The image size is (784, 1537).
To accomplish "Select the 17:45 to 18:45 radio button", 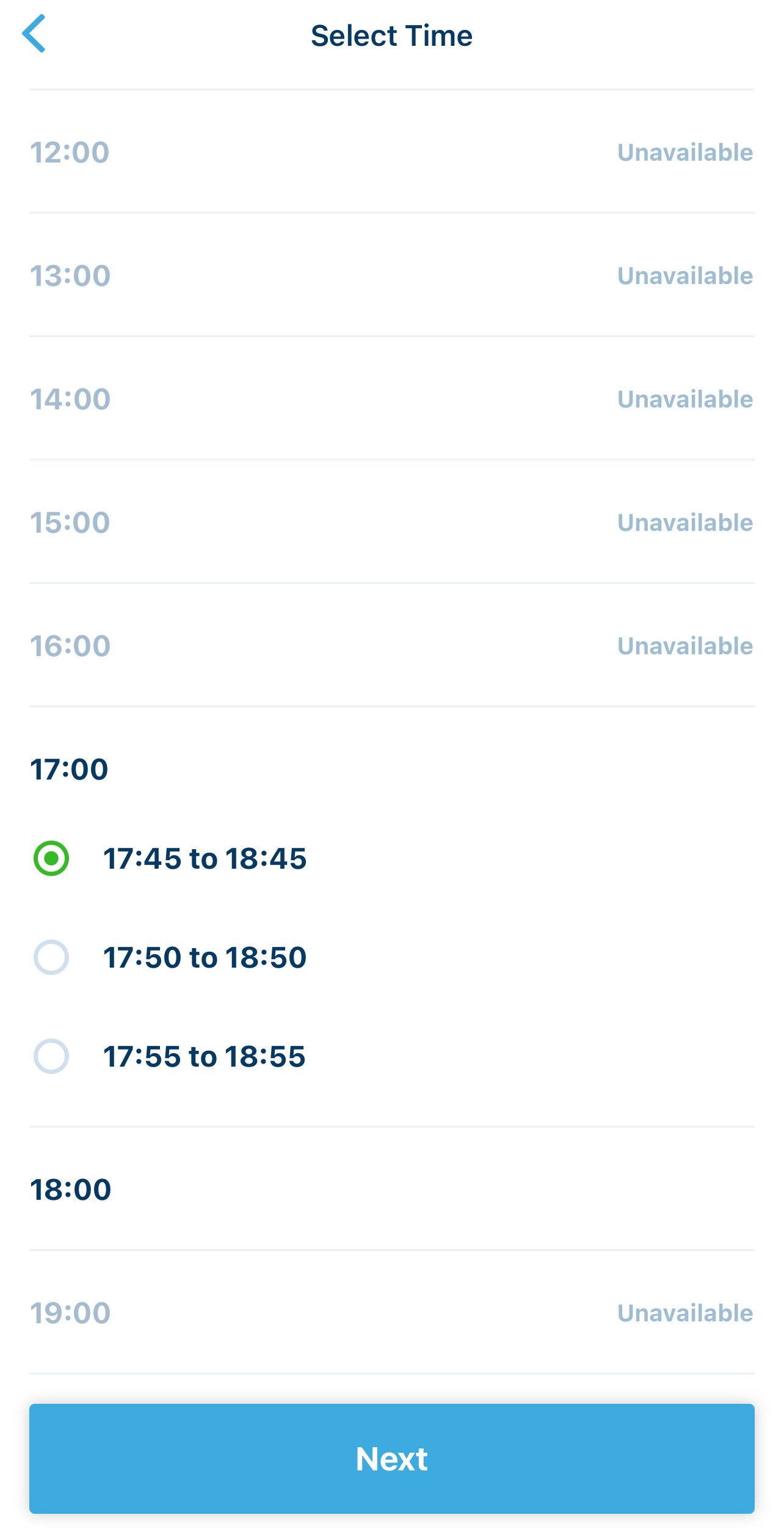I will click(51, 858).
